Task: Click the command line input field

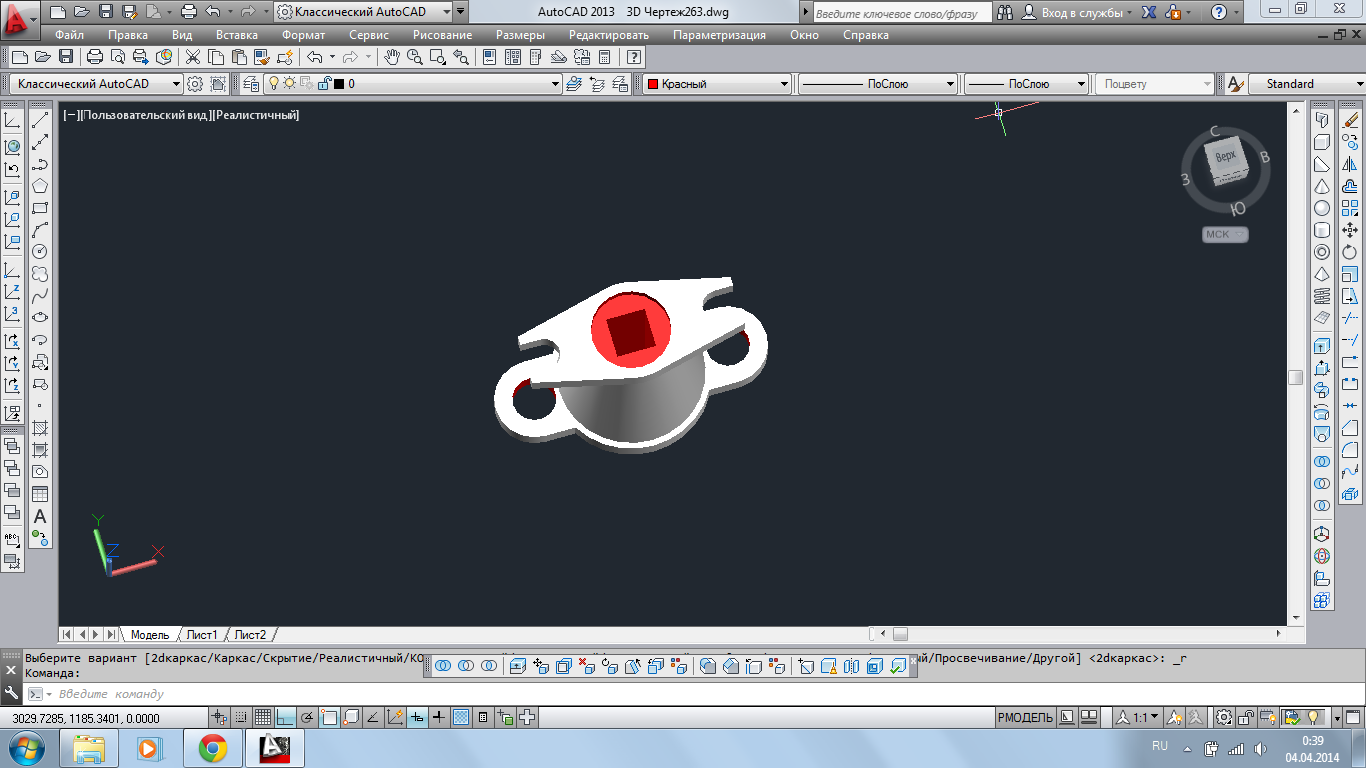Action: (x=400, y=694)
